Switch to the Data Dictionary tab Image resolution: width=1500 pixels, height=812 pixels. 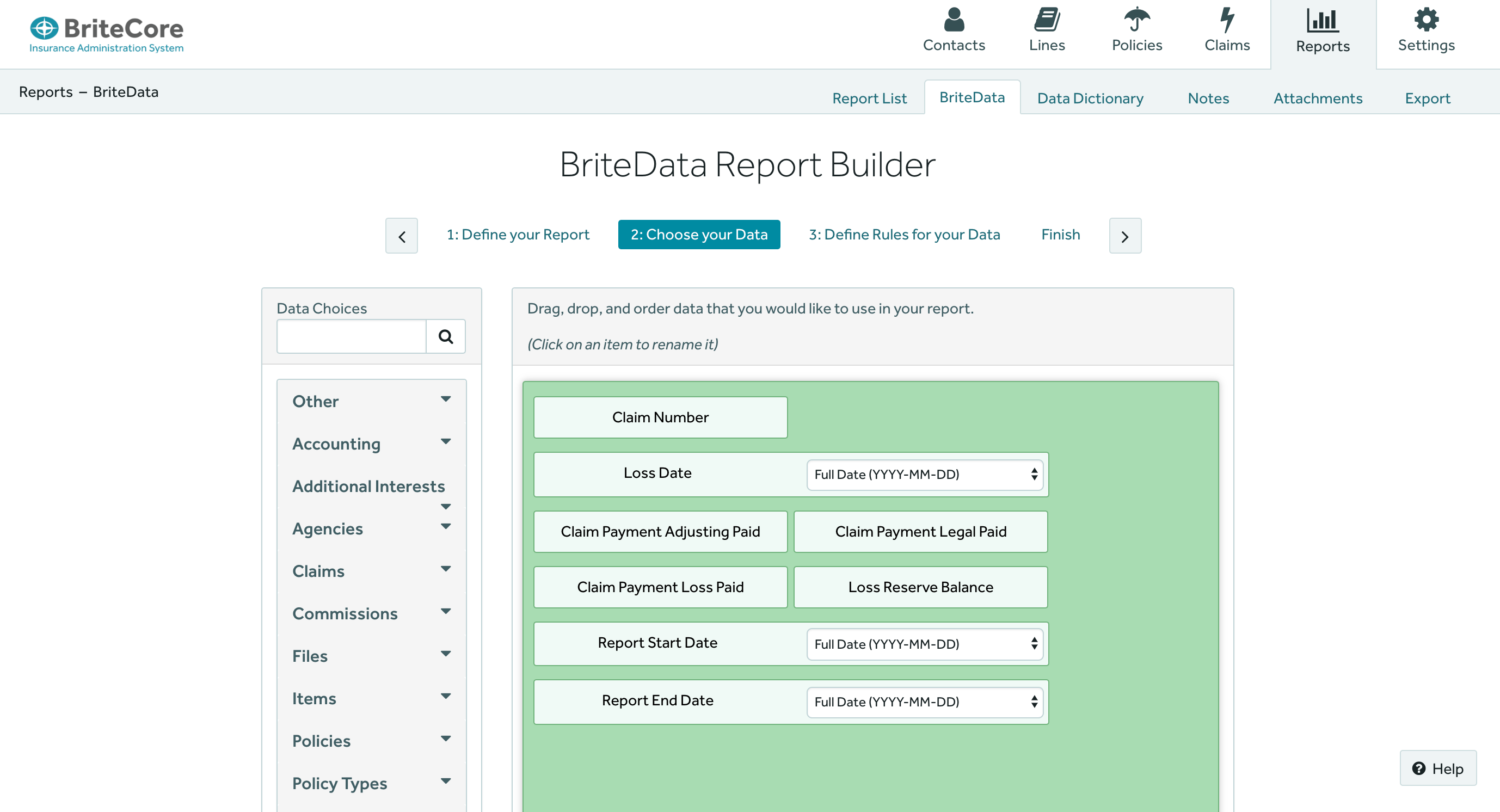1090,99
